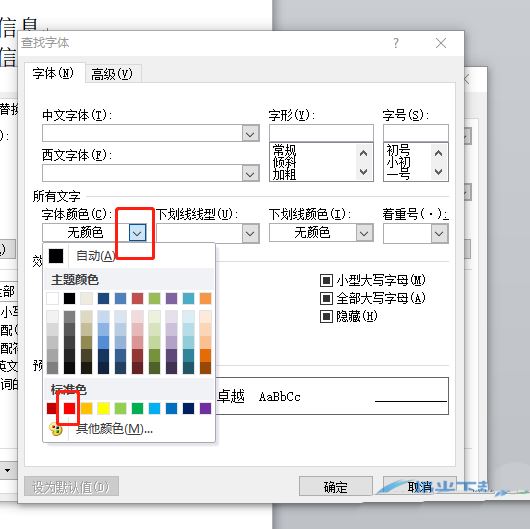
Task: Click the black 自动 color swatch
Action: (56, 256)
